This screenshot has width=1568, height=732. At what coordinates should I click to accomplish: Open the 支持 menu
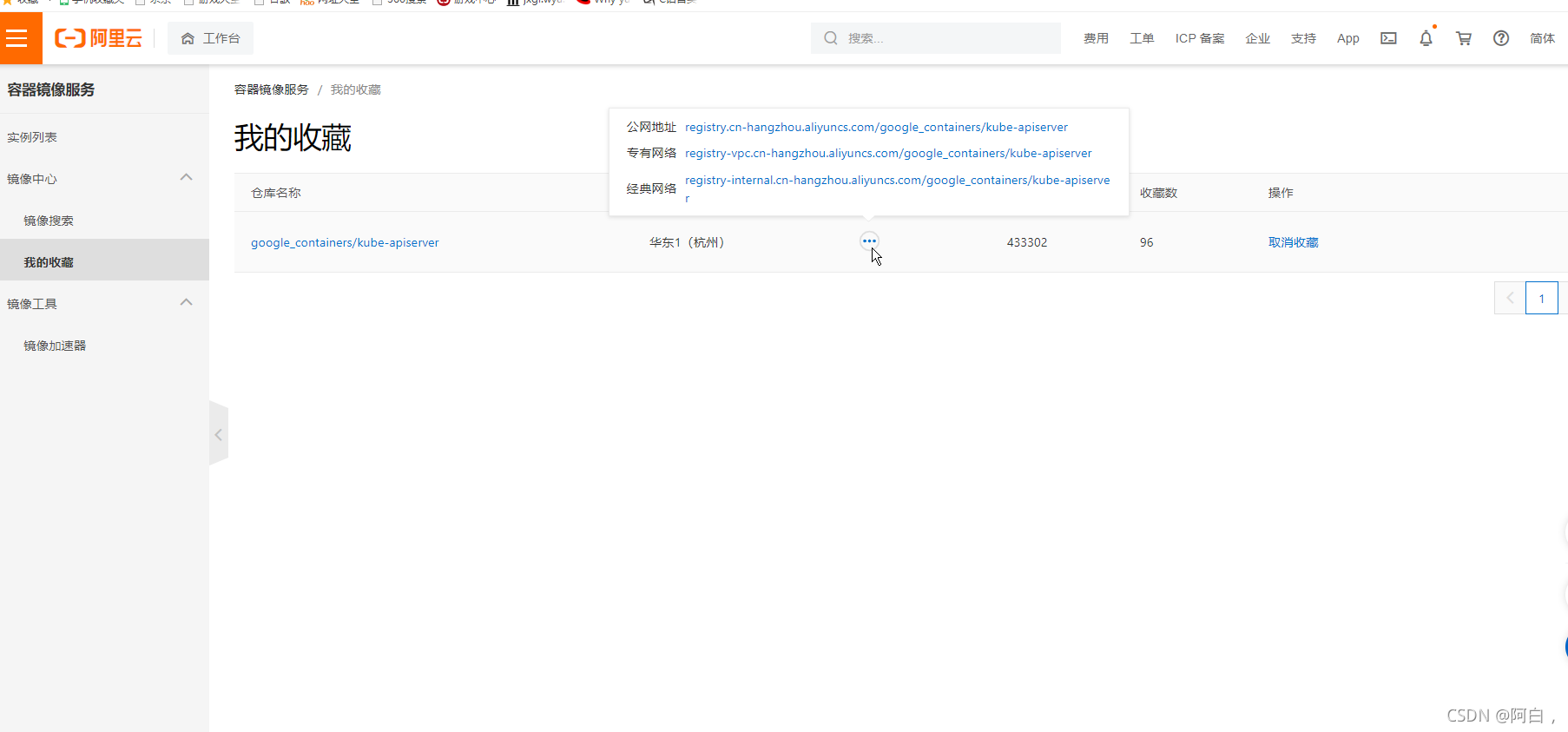(x=1303, y=38)
